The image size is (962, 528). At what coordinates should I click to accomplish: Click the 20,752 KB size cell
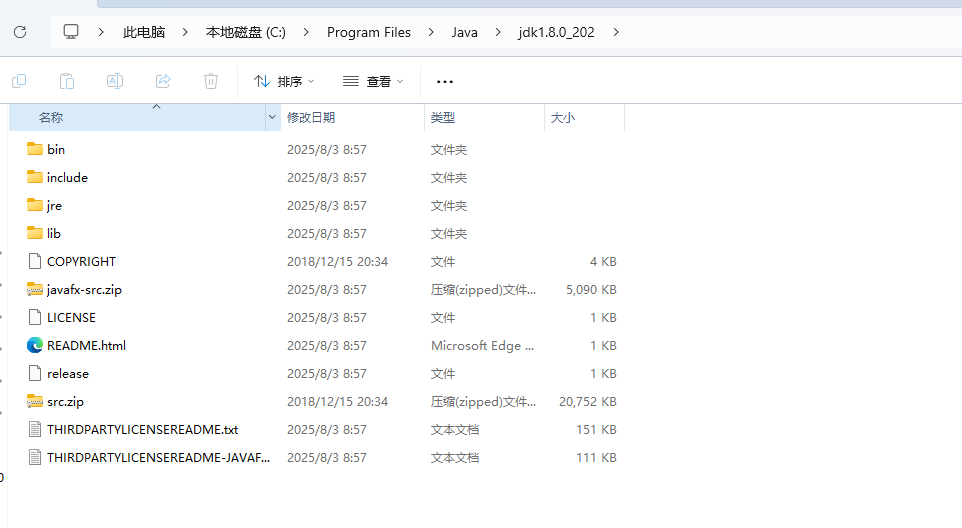point(588,402)
